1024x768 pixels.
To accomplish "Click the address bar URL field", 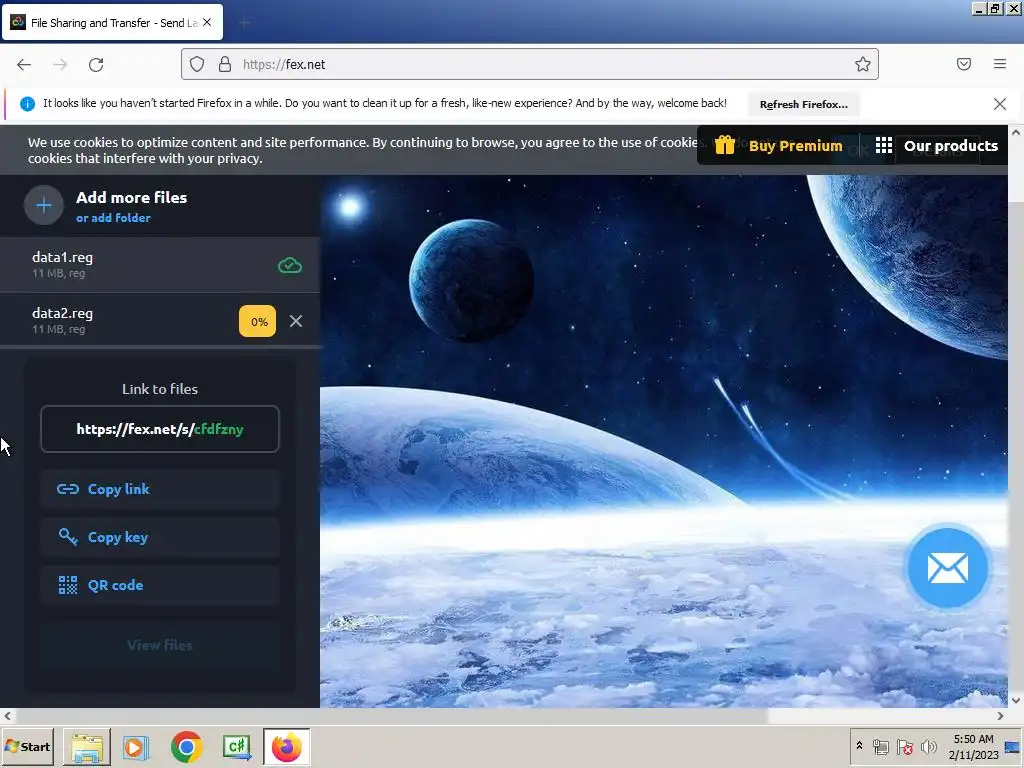I will (530, 64).
